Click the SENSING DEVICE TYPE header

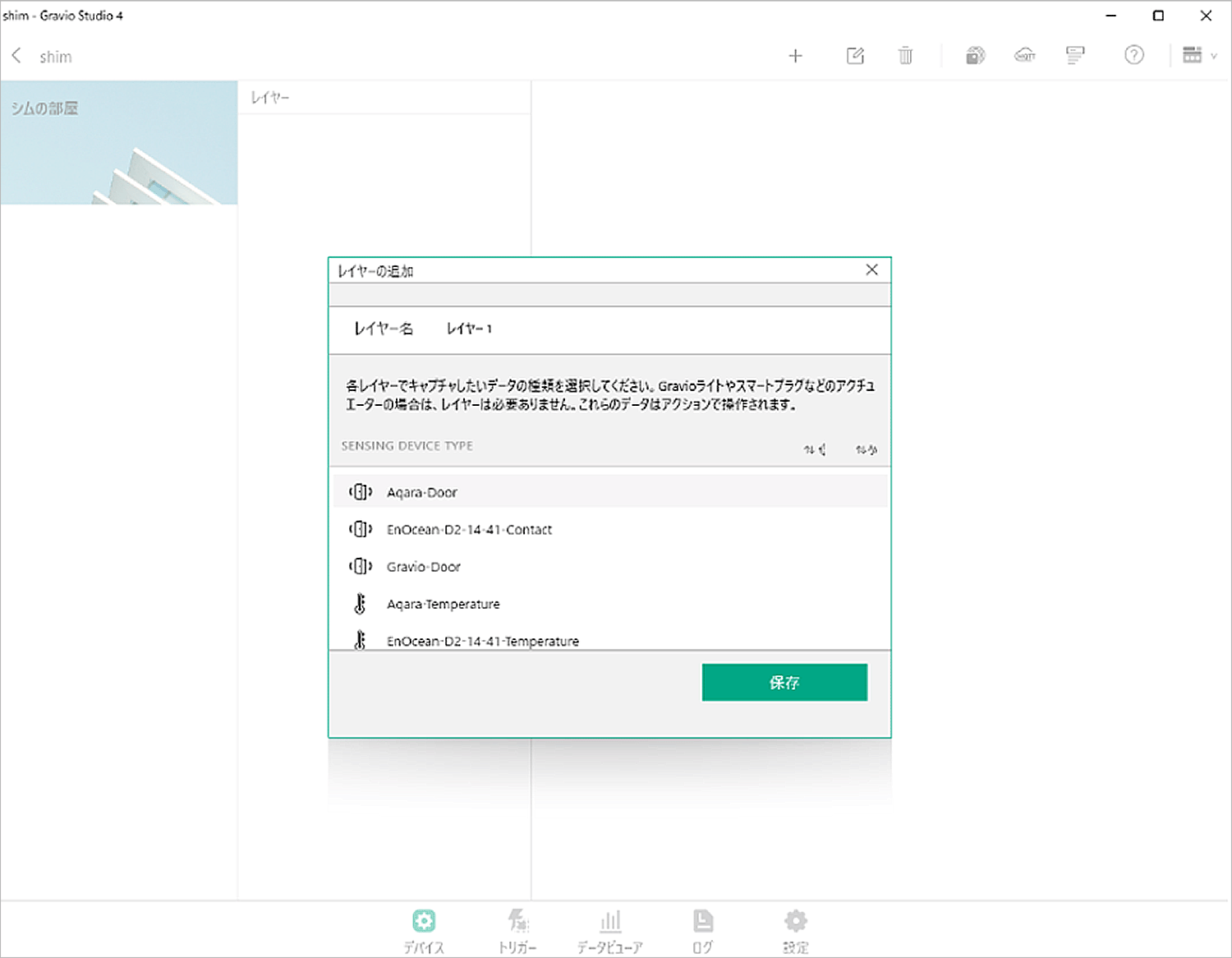coord(407,445)
